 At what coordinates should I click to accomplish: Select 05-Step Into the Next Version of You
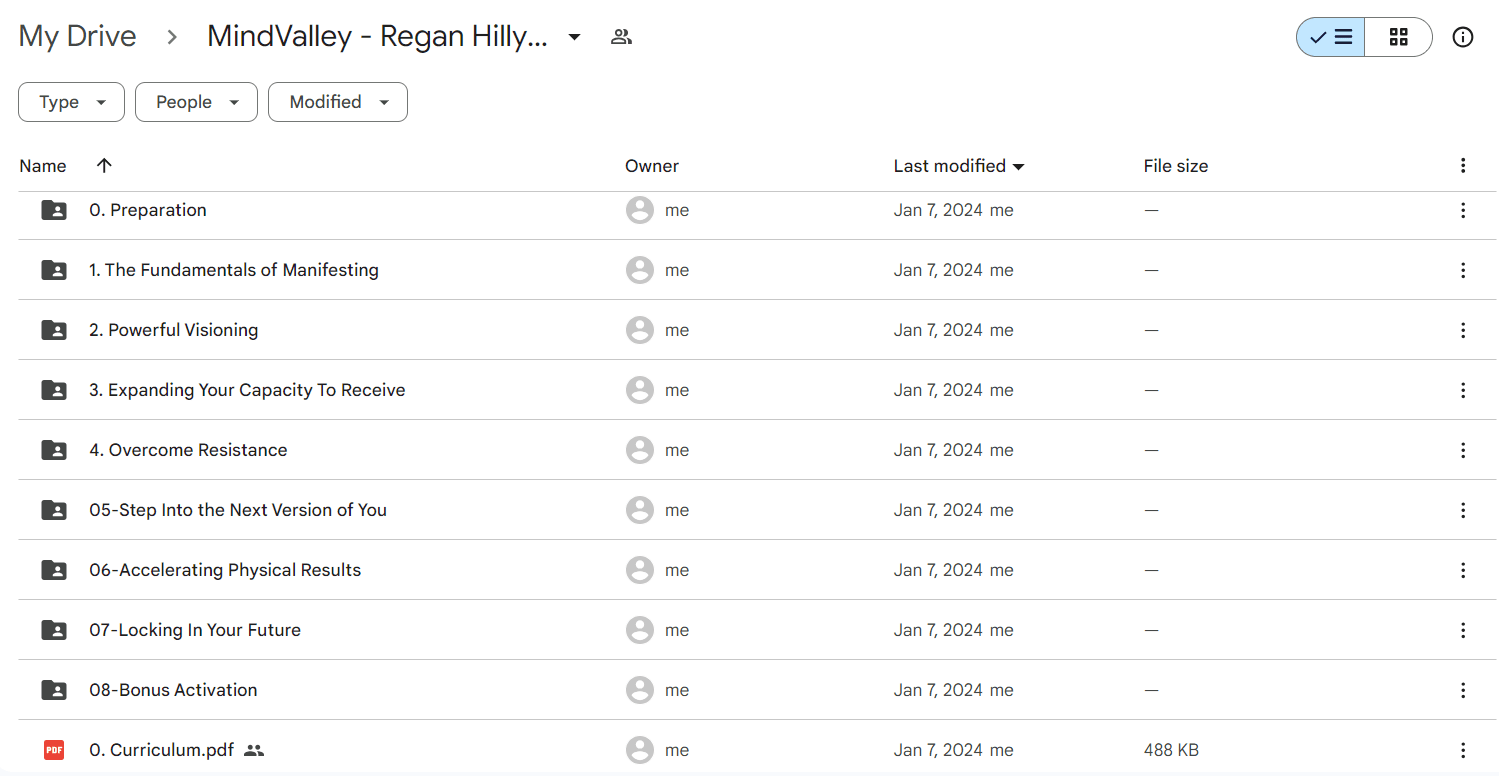(238, 510)
